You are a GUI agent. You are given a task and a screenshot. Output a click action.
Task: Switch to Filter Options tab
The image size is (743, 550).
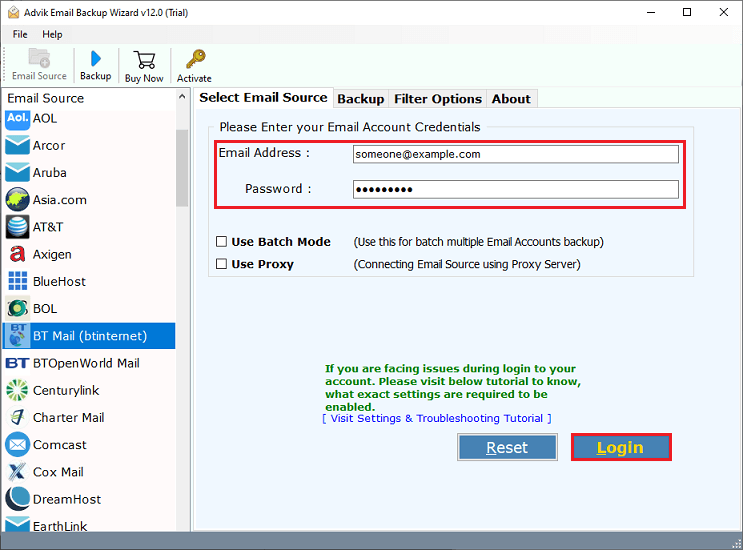[x=438, y=99]
